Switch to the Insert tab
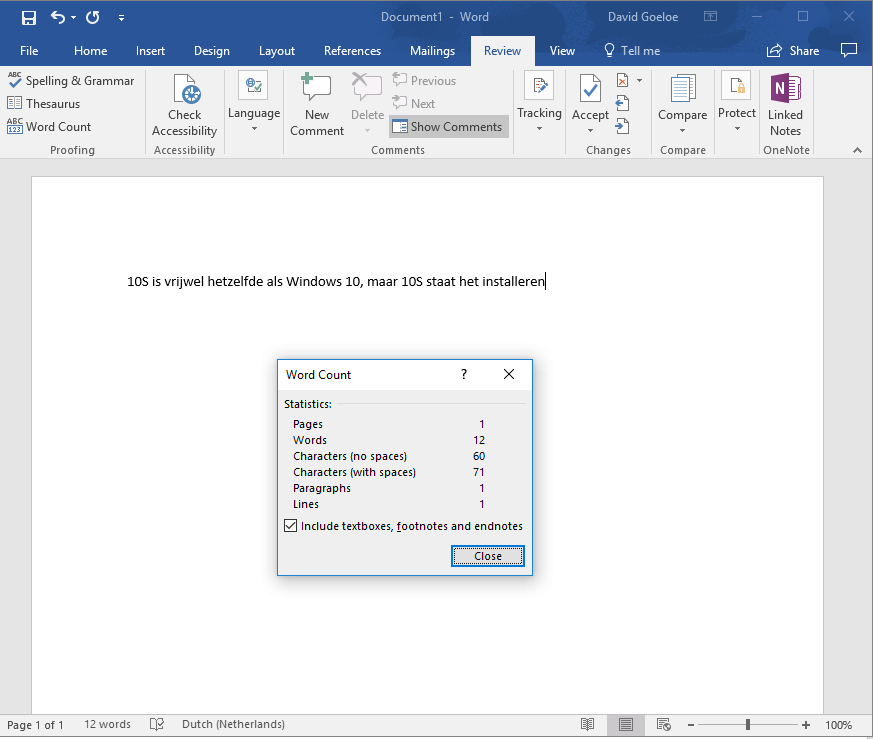This screenshot has height=739, width=873. (x=150, y=51)
